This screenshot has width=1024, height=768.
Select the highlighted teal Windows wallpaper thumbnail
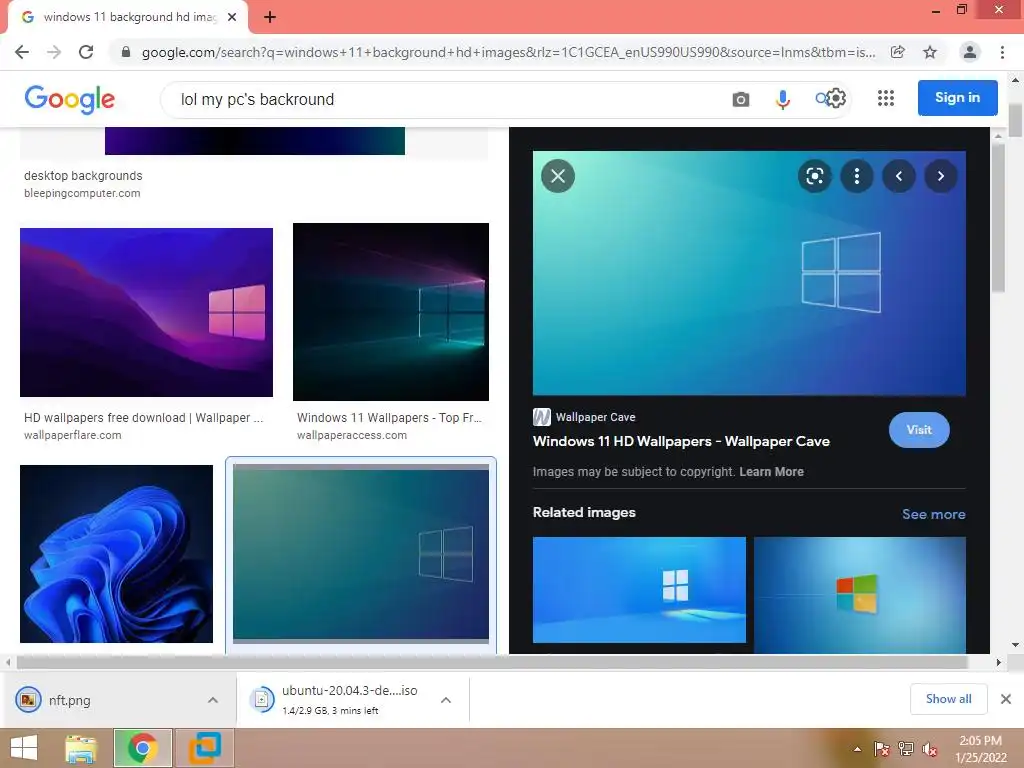tap(360, 554)
